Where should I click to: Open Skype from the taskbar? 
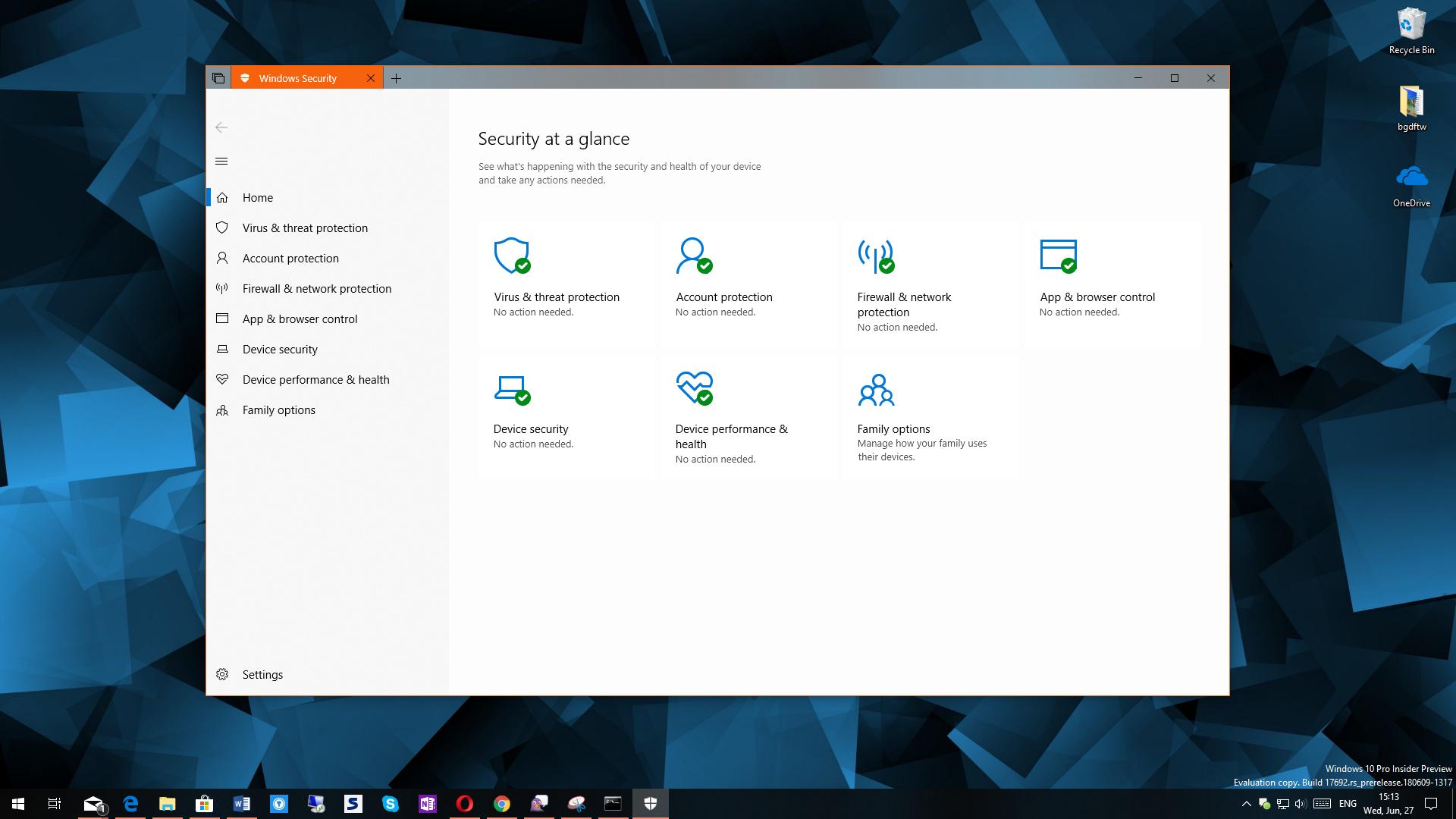[391, 804]
